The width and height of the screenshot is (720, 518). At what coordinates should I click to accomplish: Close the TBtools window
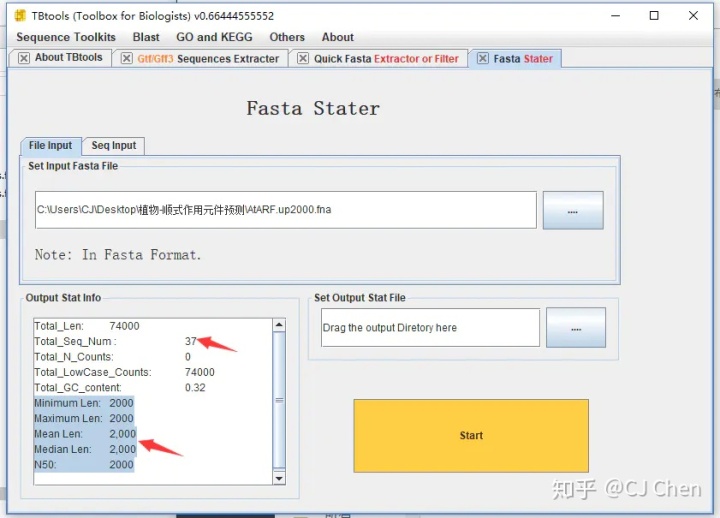pos(693,16)
